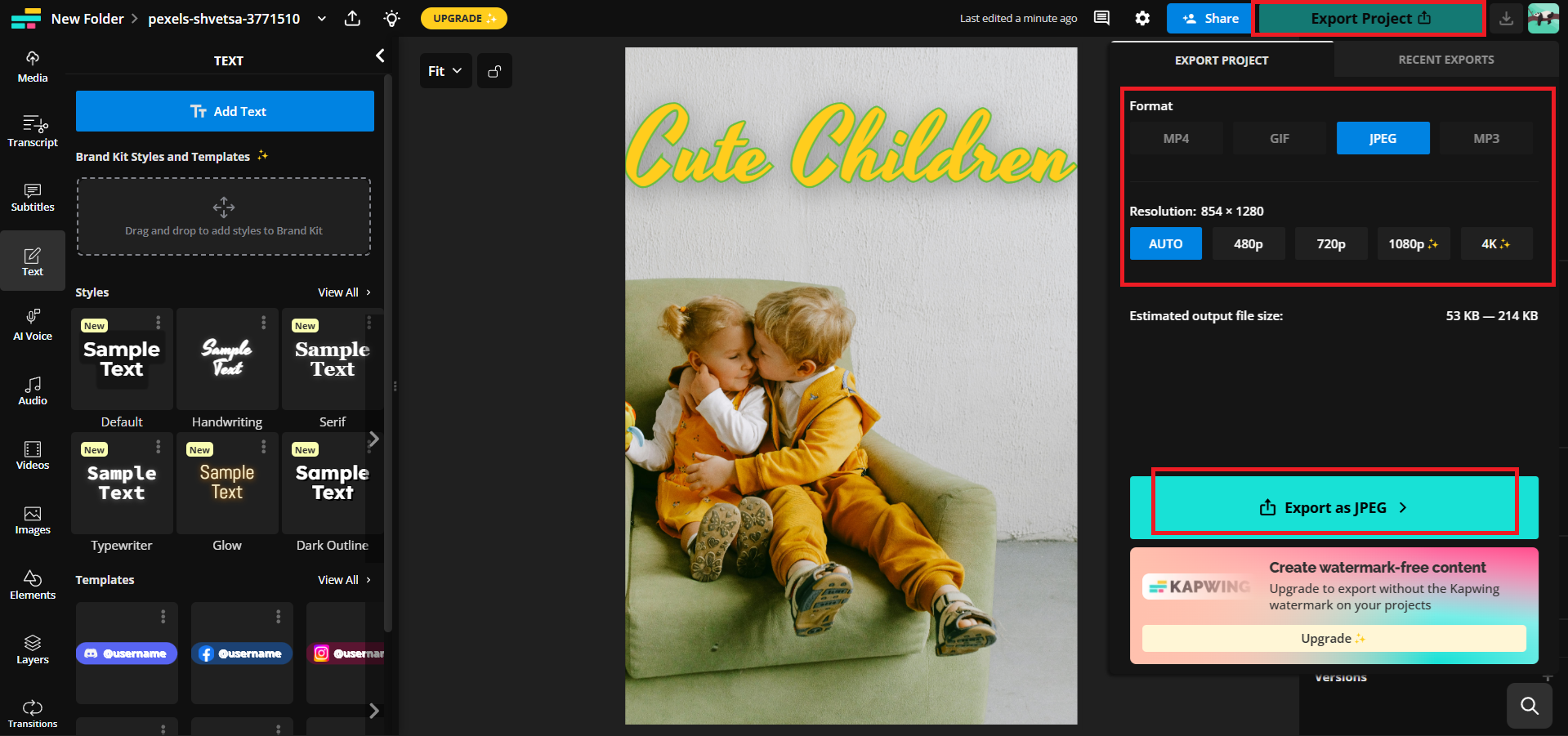Open the suggestions lightbulb icon
1568x736 pixels.
pos(391,18)
